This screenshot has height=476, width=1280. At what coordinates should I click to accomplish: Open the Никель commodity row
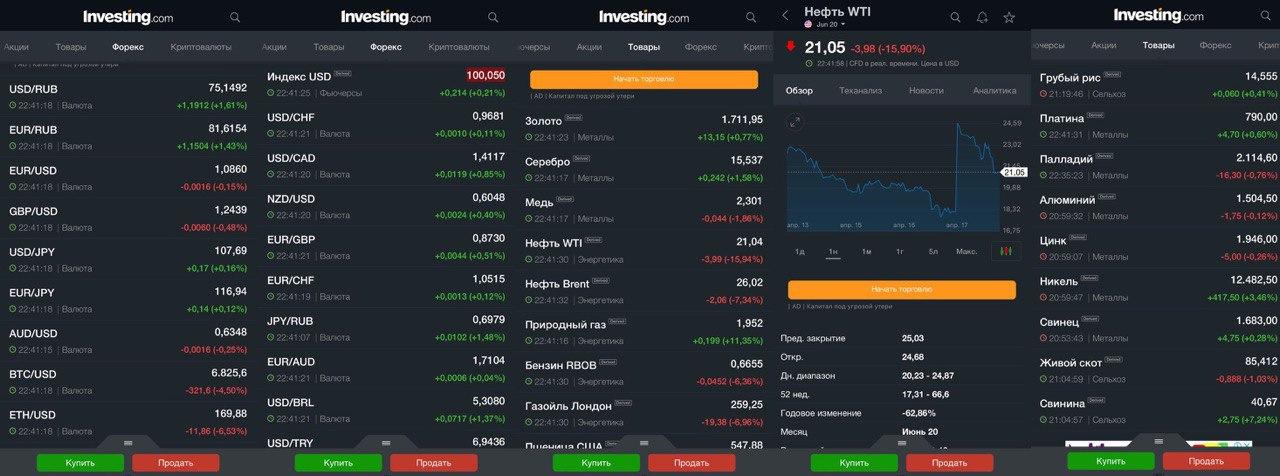pos(1156,288)
